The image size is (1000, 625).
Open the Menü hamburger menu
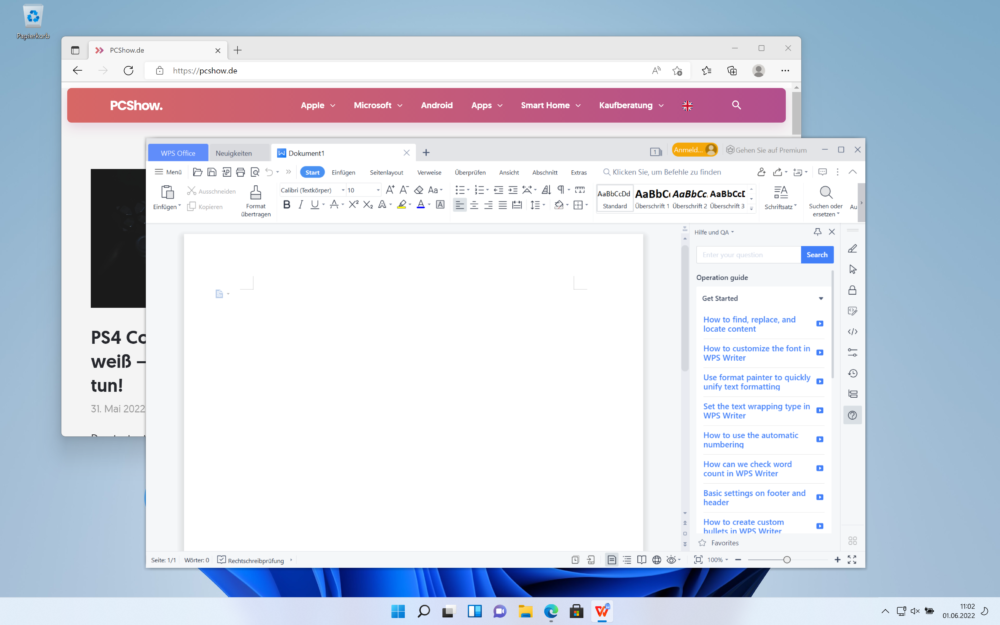tap(168, 172)
